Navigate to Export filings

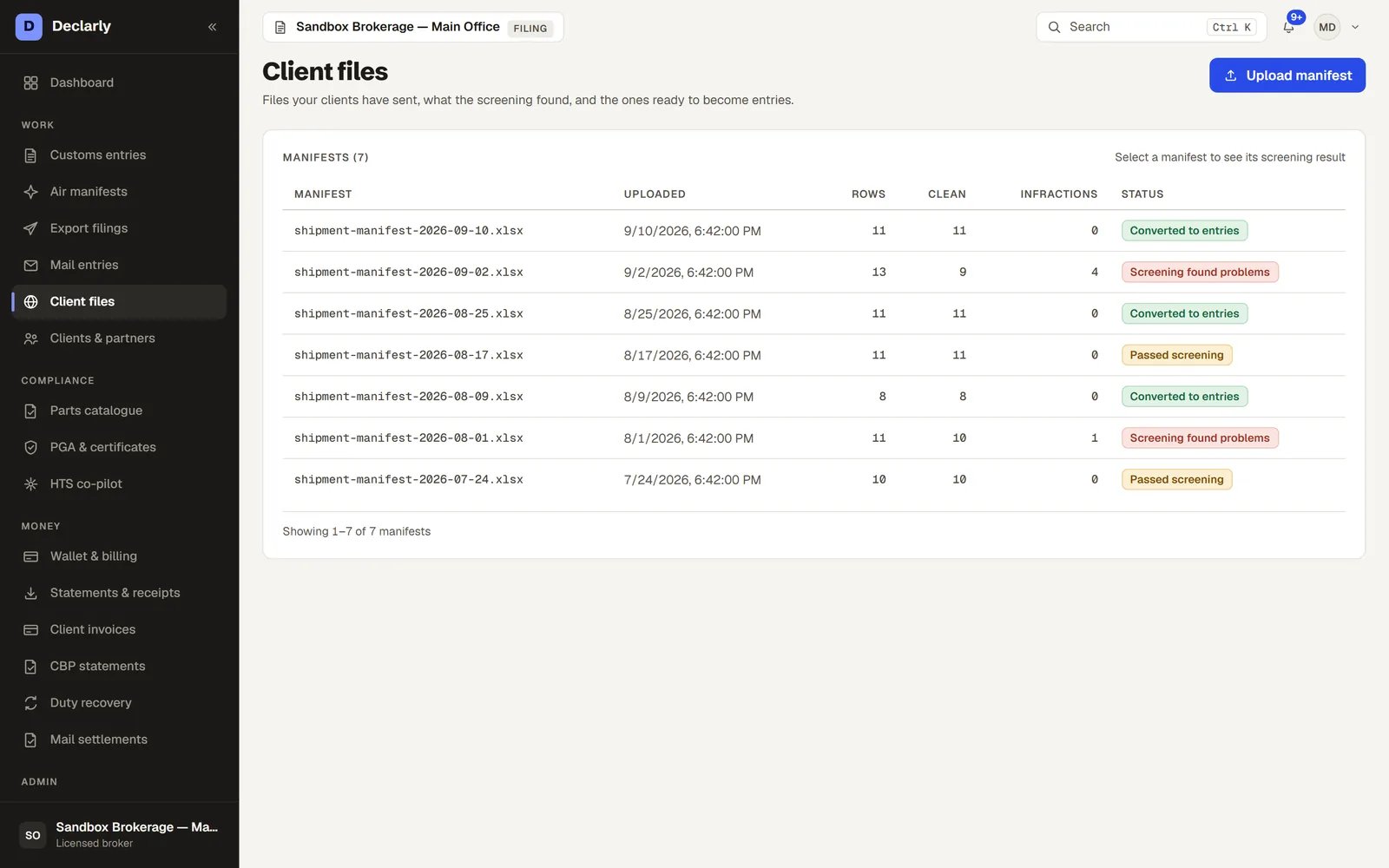119,228
